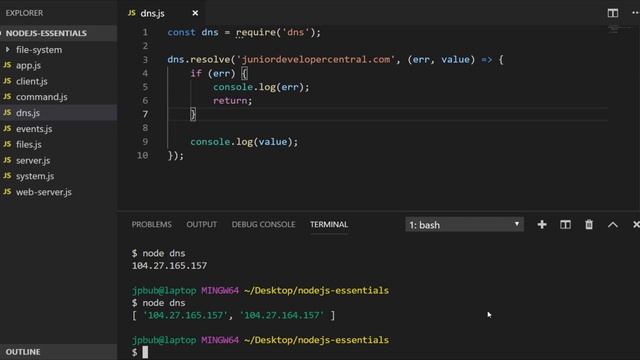Open the editor More Actions ellipsis
The image size is (640, 360).
(636, 13)
